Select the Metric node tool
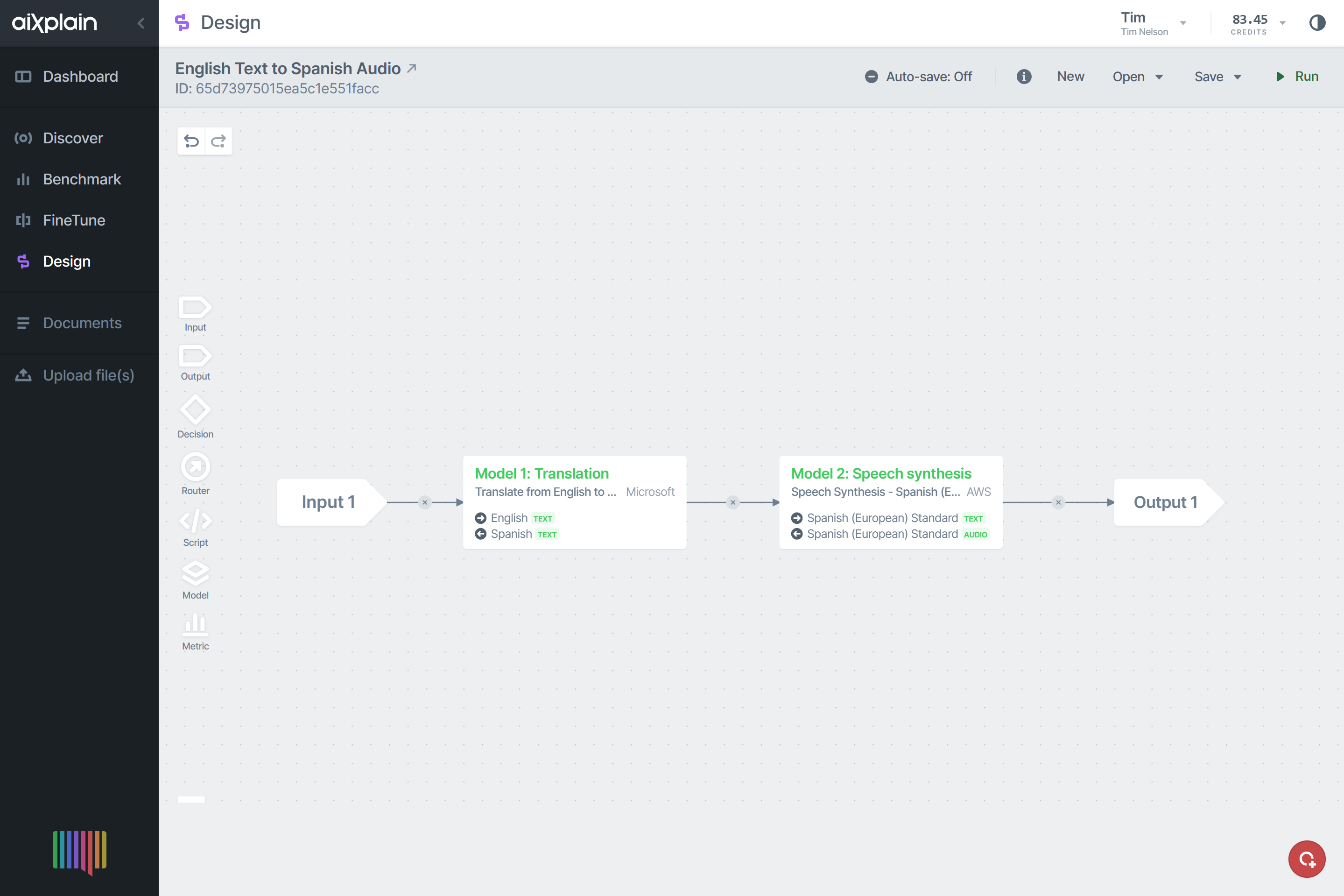 click(195, 632)
